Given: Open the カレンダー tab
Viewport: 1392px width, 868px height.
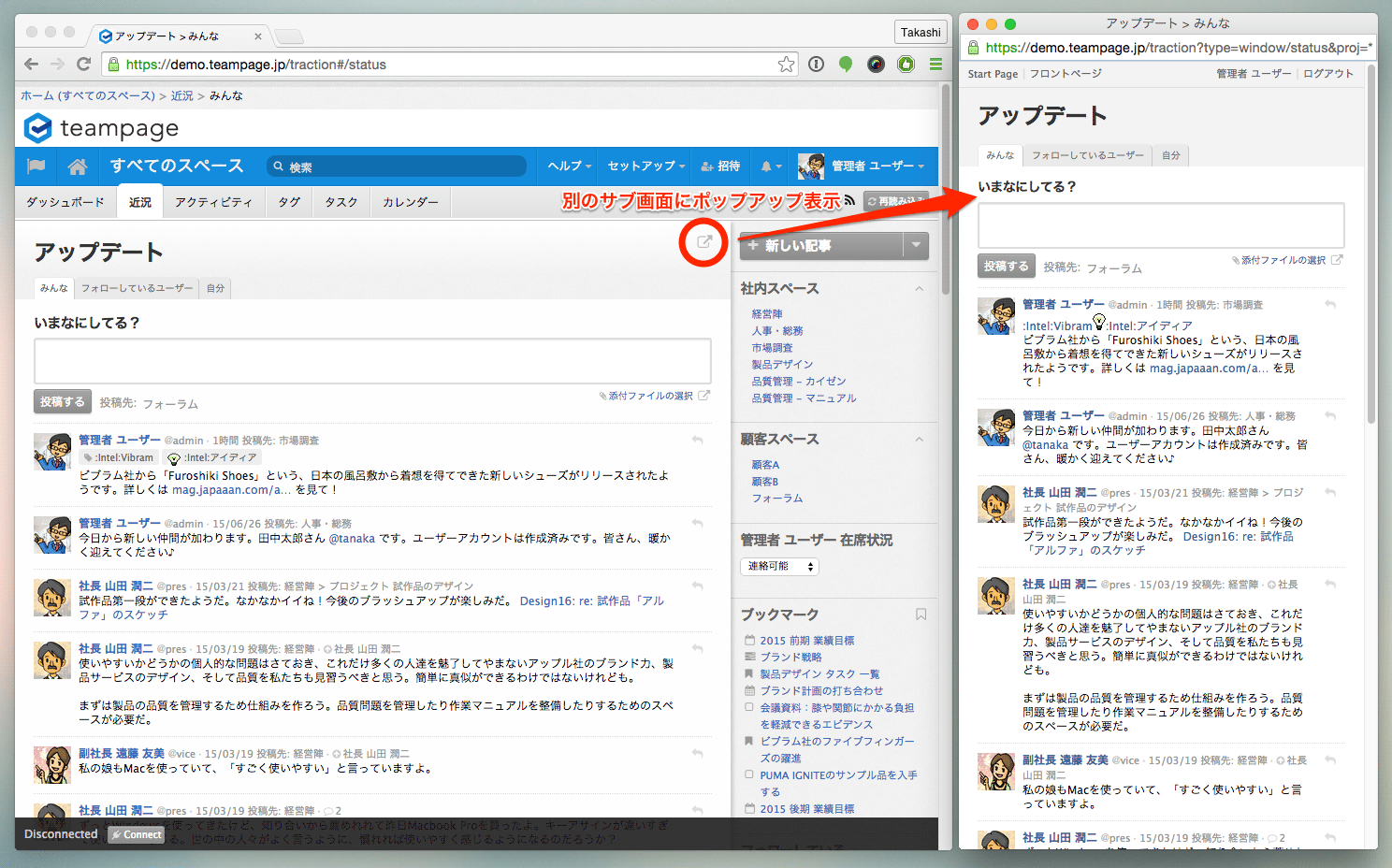Looking at the screenshot, I should click(x=411, y=202).
